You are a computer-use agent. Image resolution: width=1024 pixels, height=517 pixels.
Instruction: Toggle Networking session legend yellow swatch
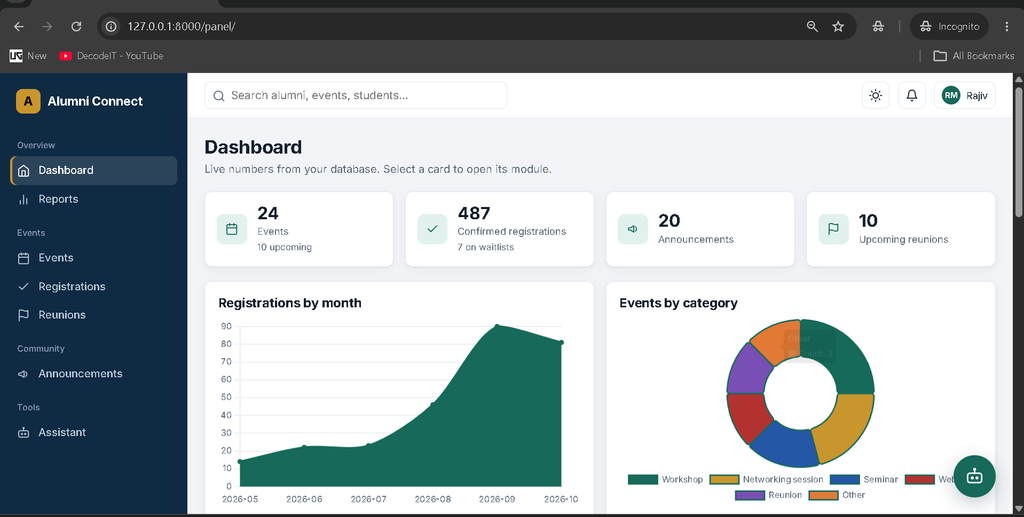(x=724, y=479)
